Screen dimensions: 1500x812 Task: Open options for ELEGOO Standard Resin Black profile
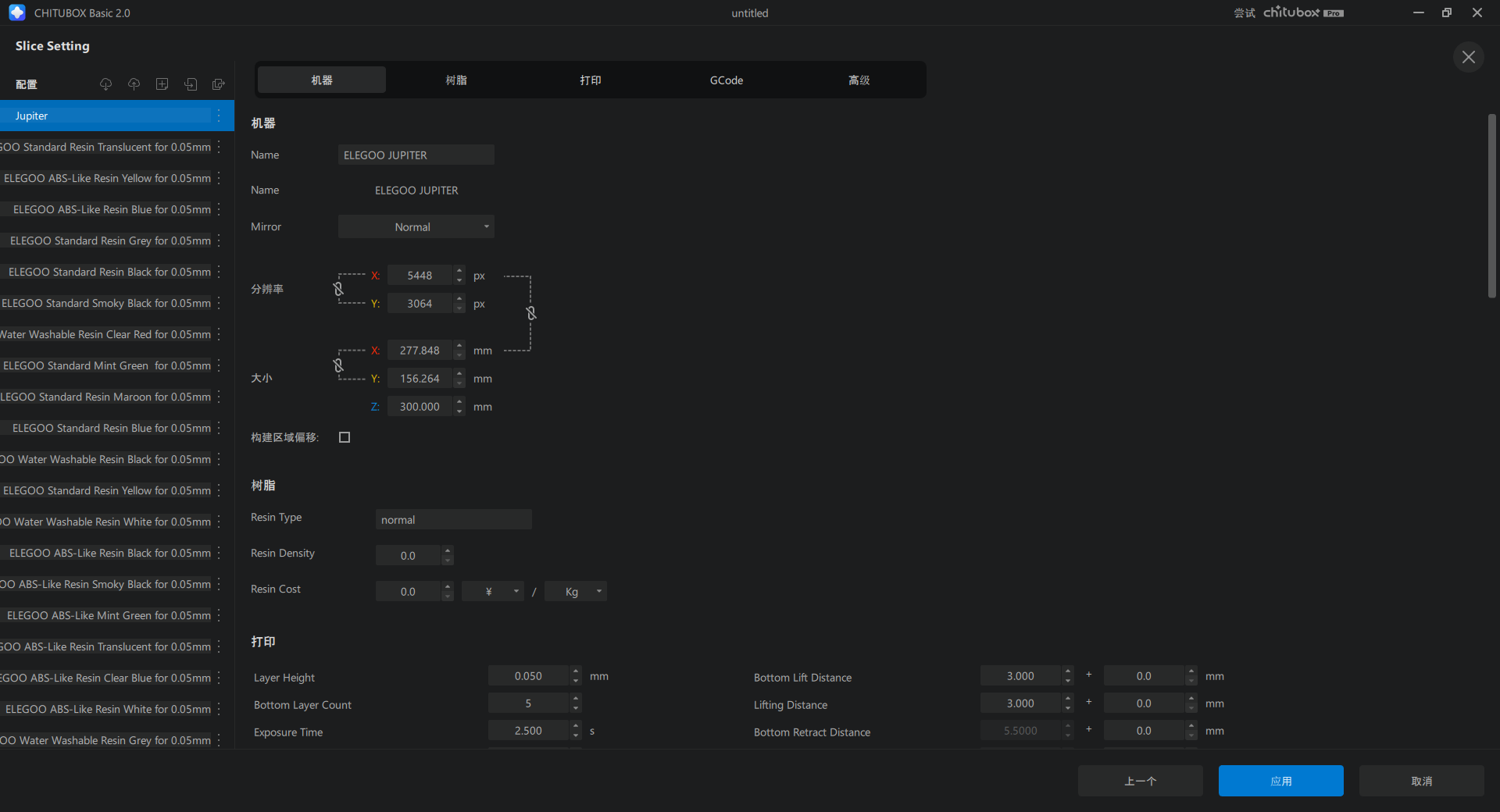tap(219, 272)
